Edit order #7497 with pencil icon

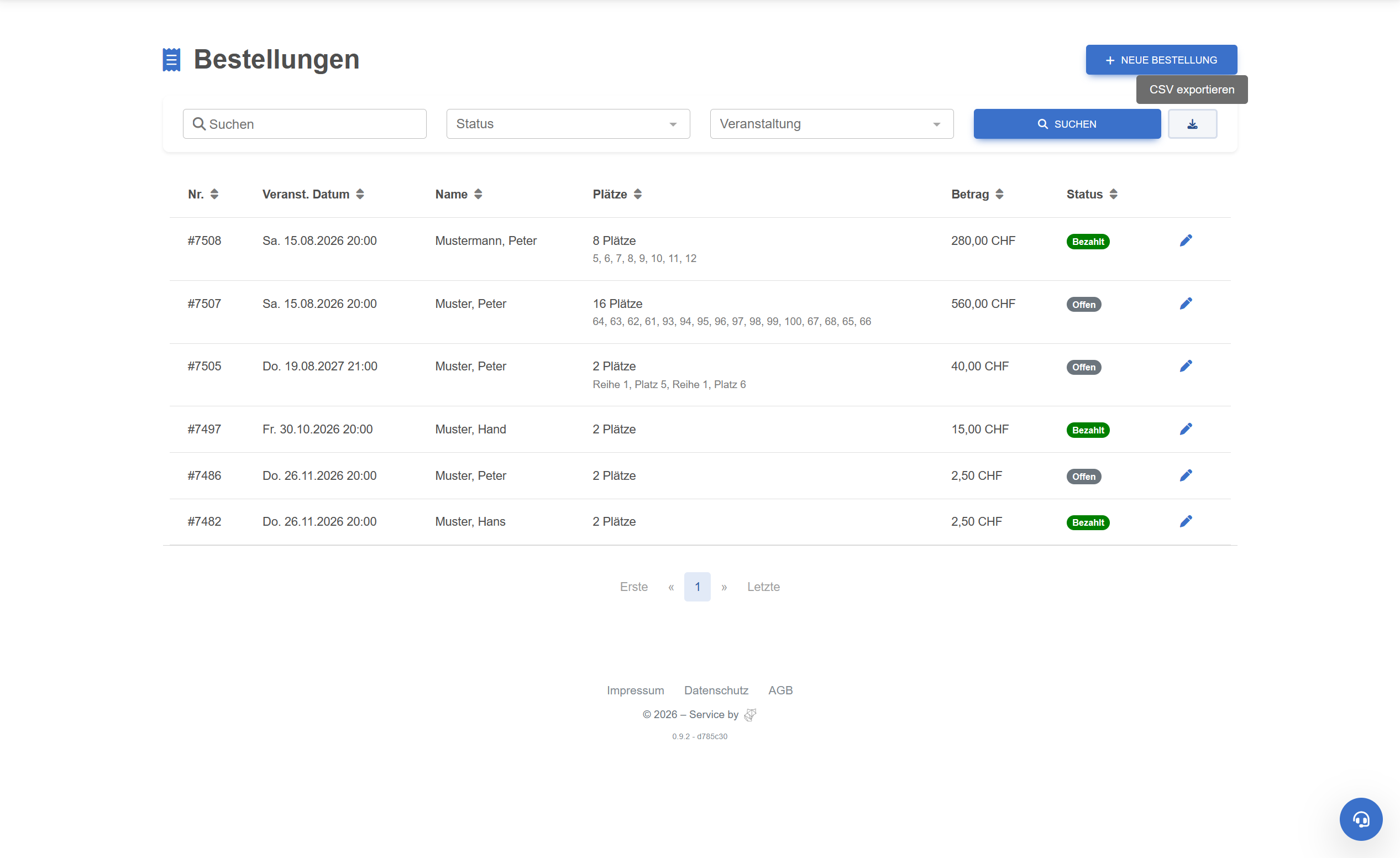pyautogui.click(x=1186, y=429)
